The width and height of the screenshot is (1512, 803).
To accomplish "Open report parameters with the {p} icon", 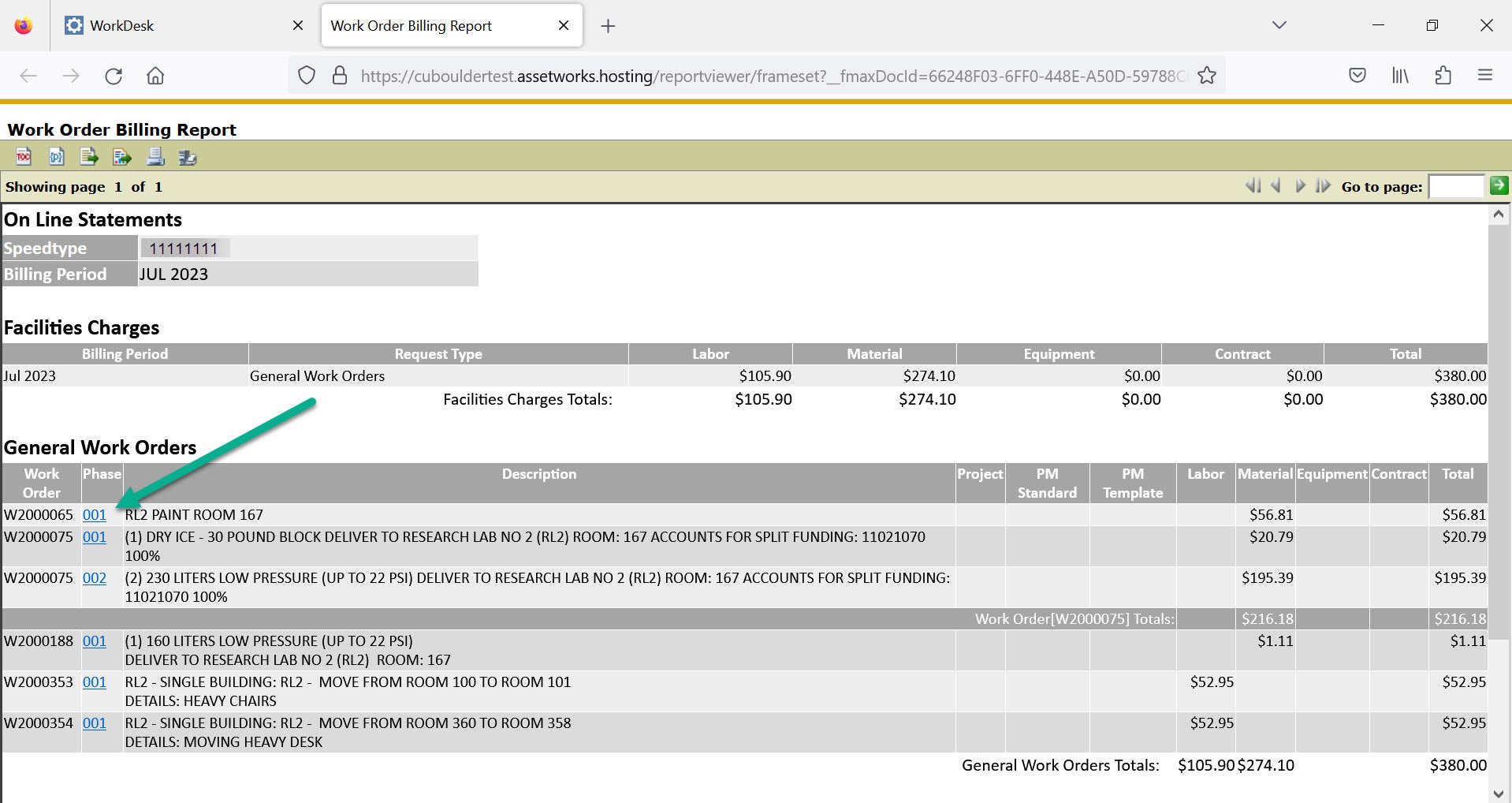I will click(x=56, y=157).
